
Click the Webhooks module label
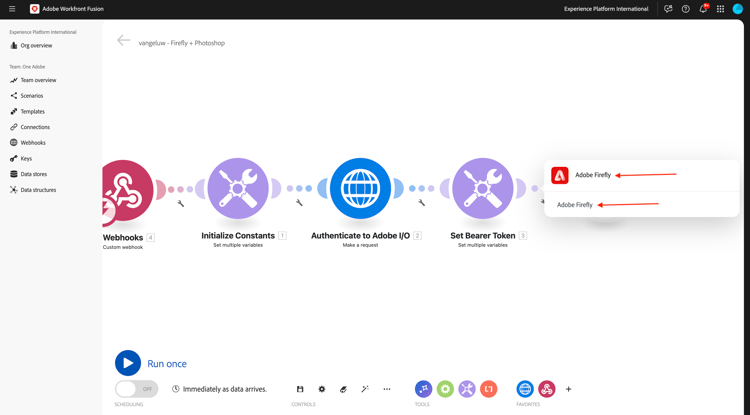pyautogui.click(x=123, y=238)
